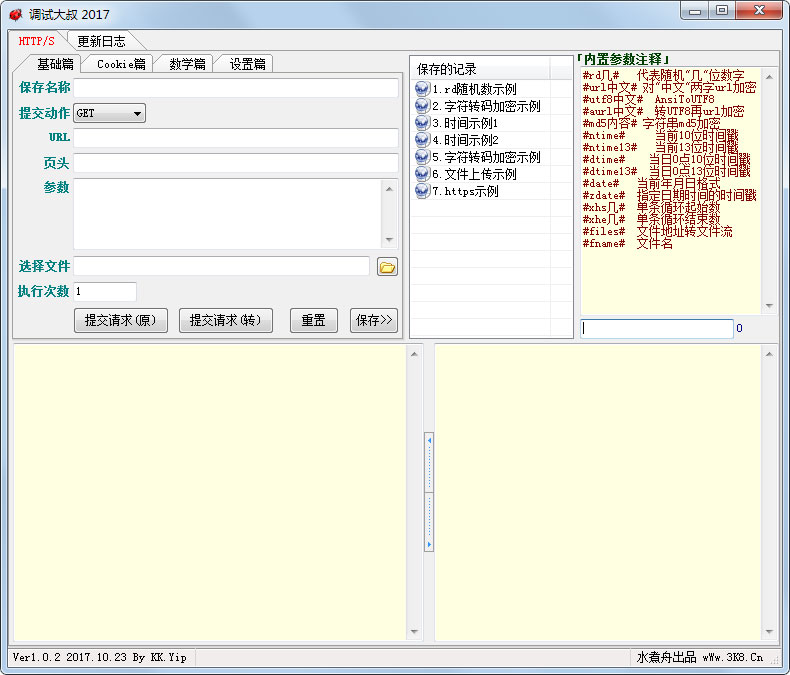Click the 保存的记录 column header

coord(481,69)
